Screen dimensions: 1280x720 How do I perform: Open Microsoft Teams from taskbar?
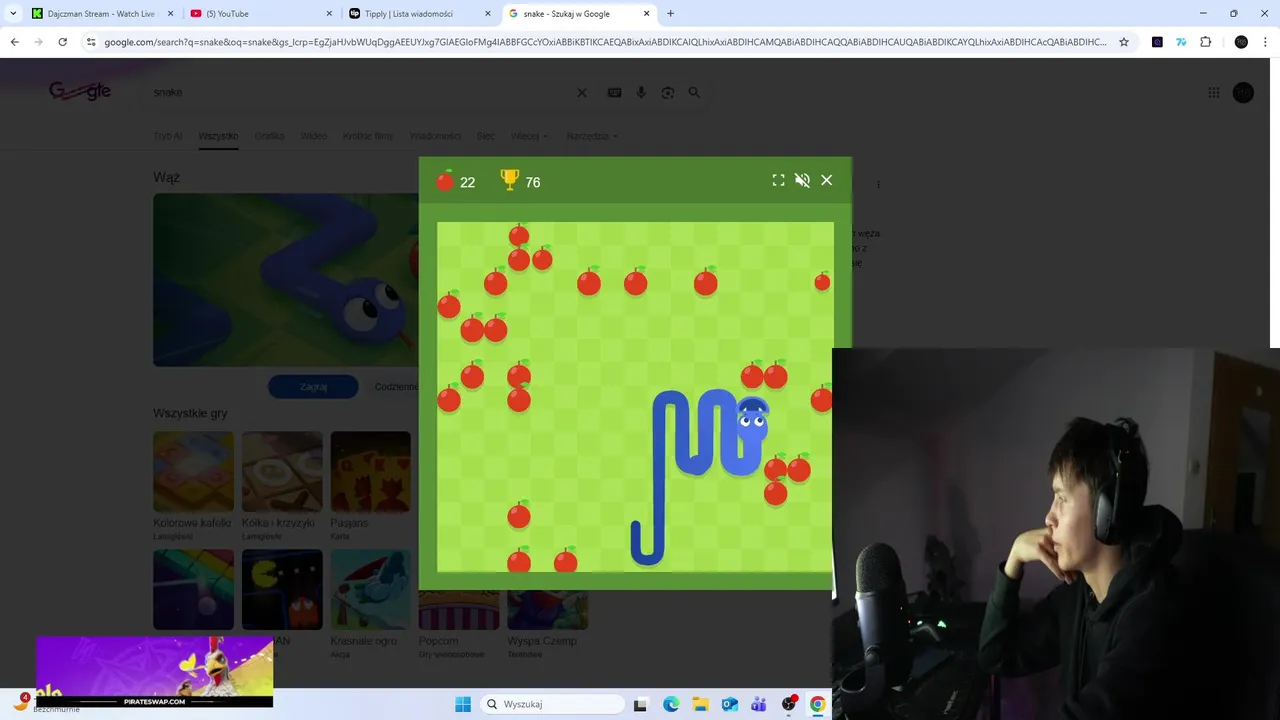coord(759,704)
